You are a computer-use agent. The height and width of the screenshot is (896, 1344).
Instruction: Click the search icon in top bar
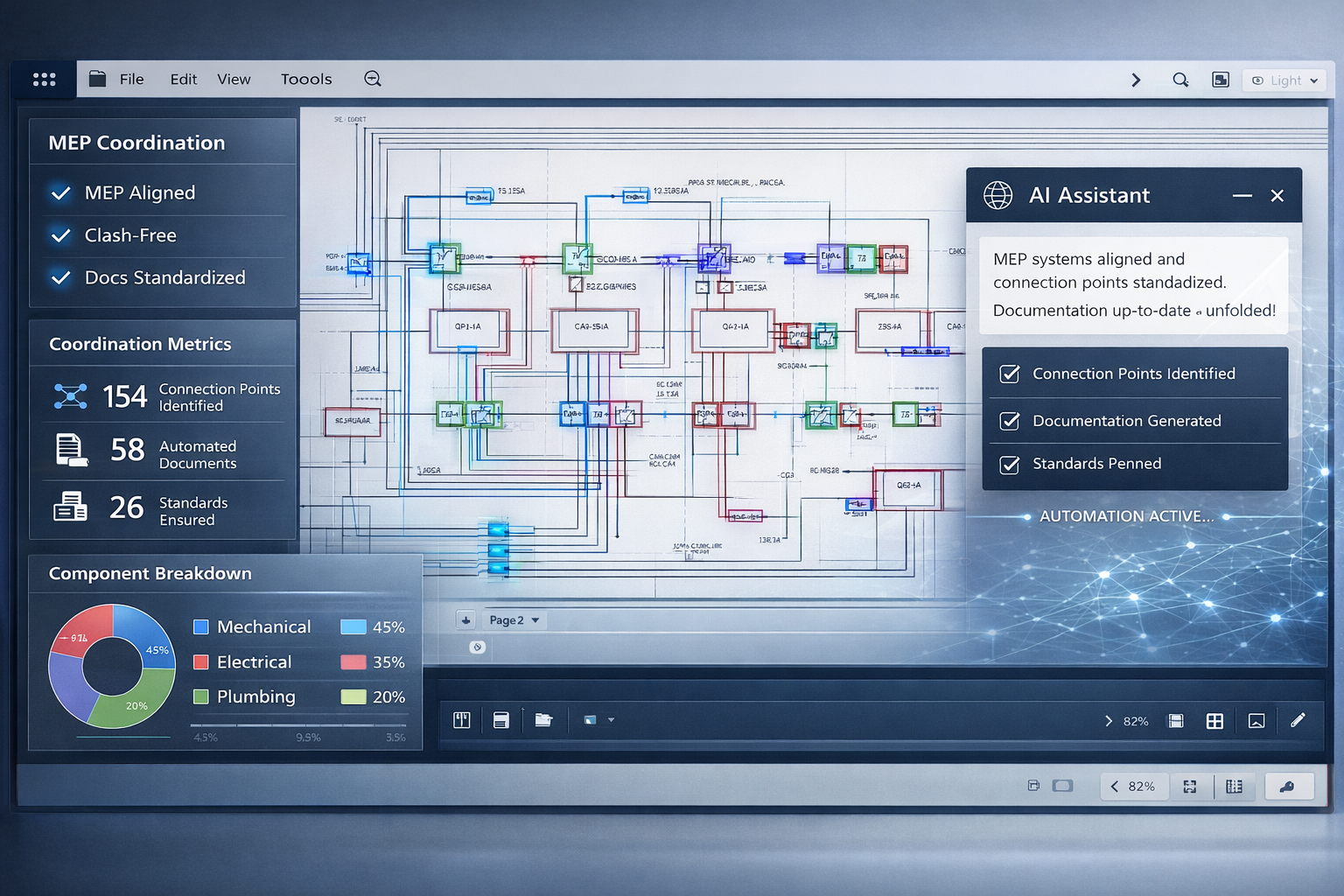point(1180,80)
